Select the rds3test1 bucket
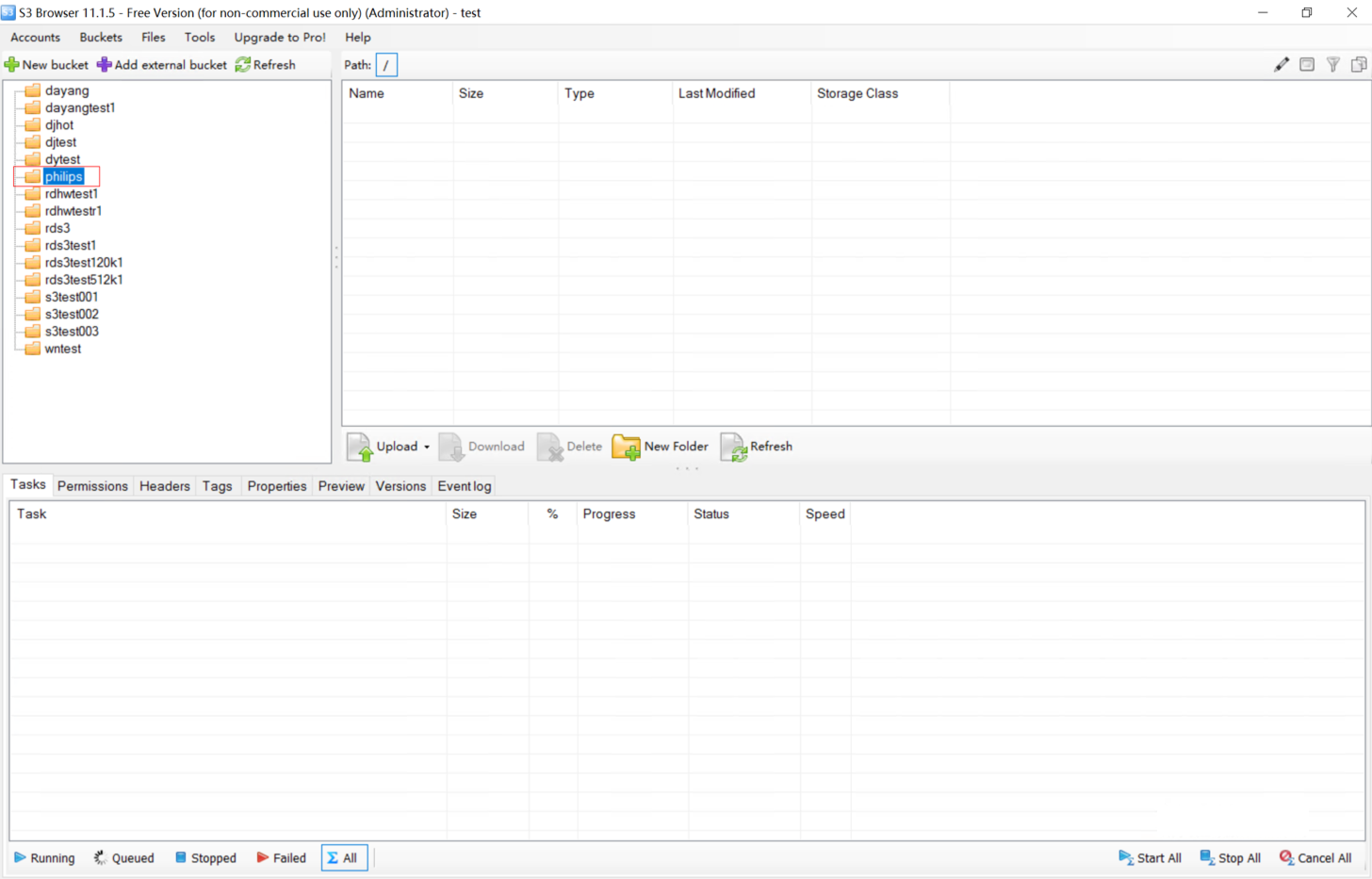 [71, 245]
